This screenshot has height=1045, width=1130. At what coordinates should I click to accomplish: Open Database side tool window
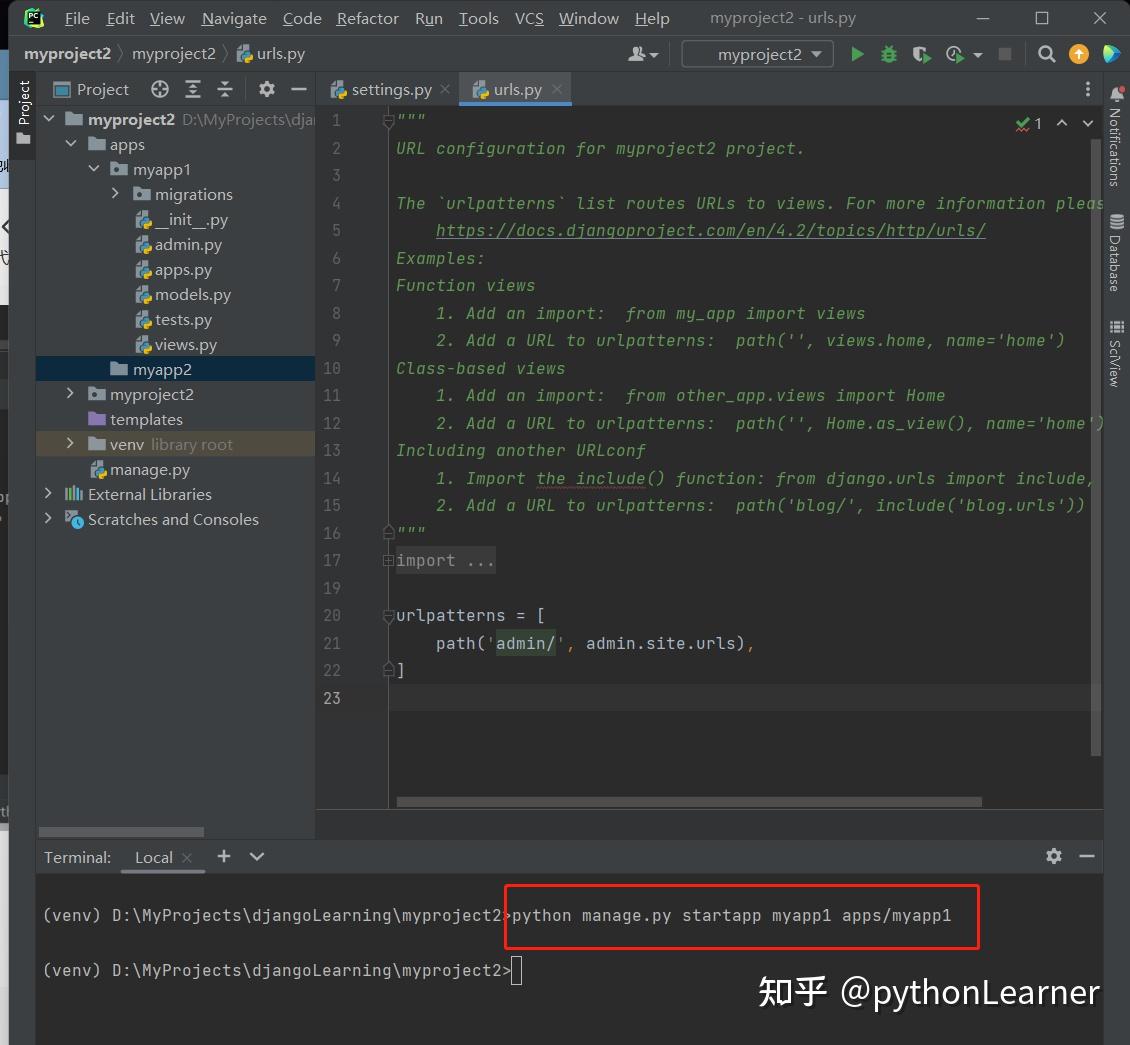click(x=1116, y=252)
